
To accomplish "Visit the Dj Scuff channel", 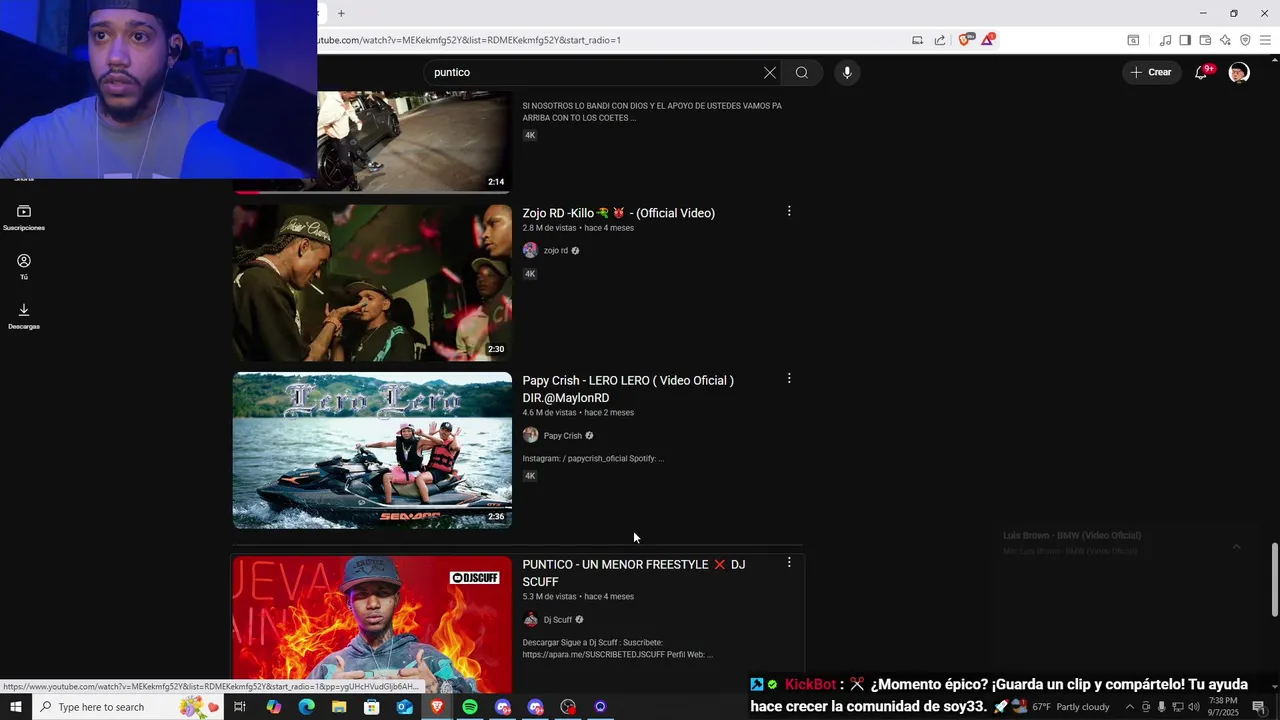I will [x=558, y=620].
